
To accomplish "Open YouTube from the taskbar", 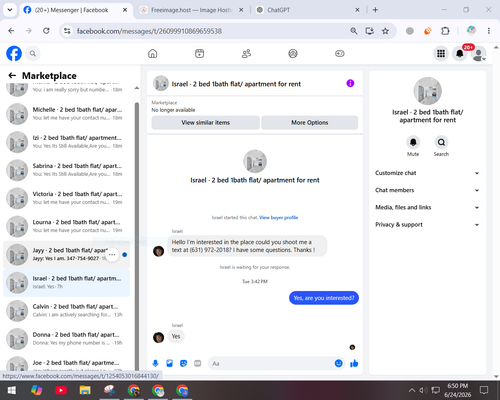I will point(61,390).
